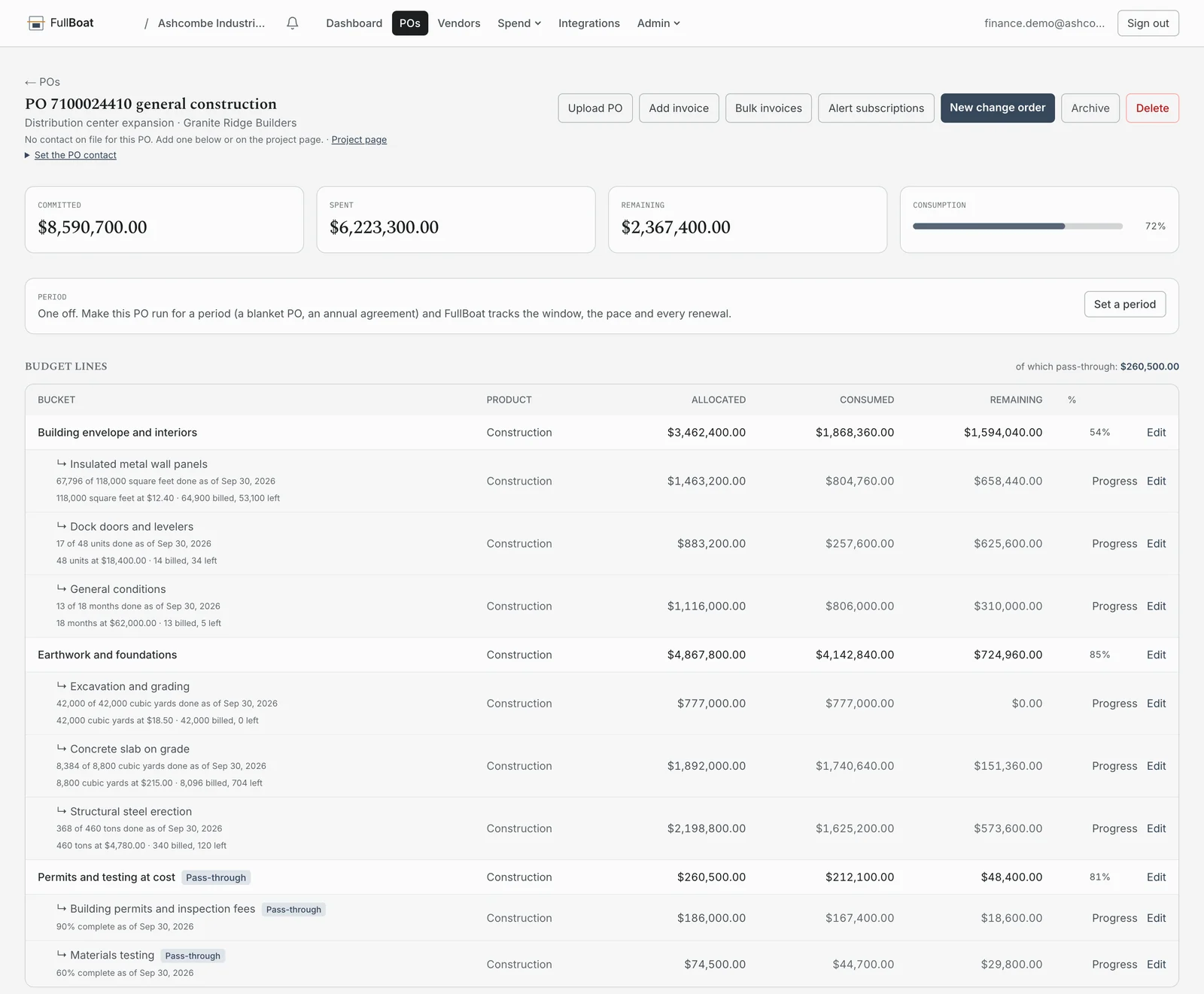Viewport: 1204px width, 994px height.
Task: Click the Spent $6,223,300.00 amount
Action: [384, 227]
